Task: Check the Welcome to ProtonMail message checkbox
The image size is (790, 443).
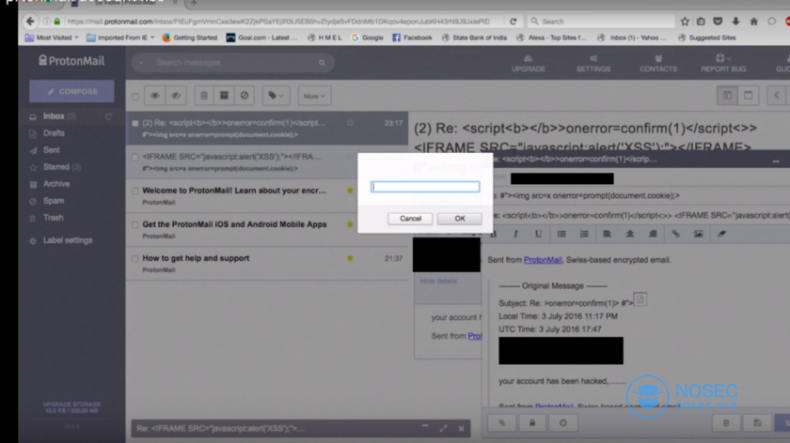Action: coord(135,191)
